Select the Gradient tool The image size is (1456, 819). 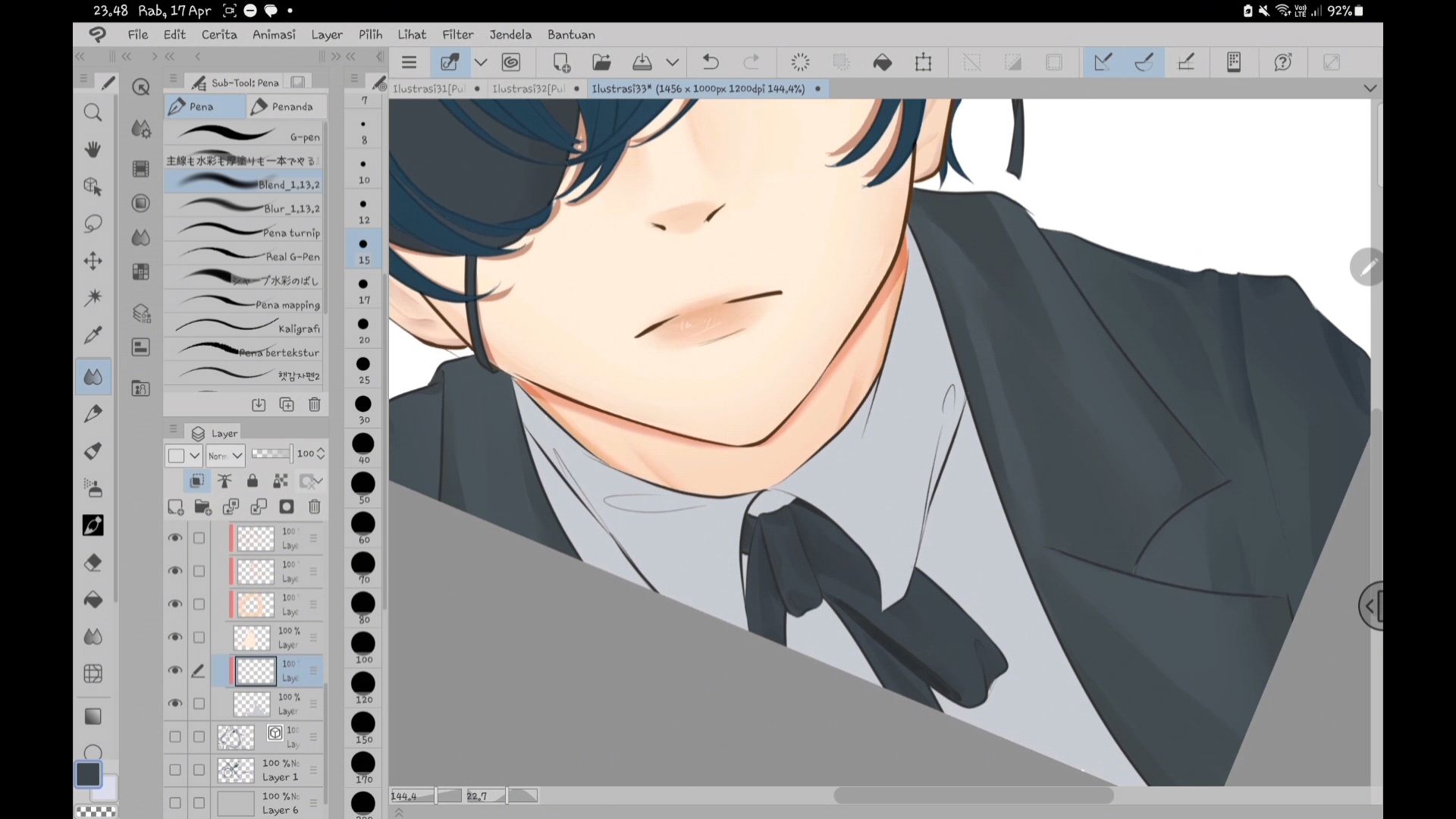pyautogui.click(x=93, y=717)
